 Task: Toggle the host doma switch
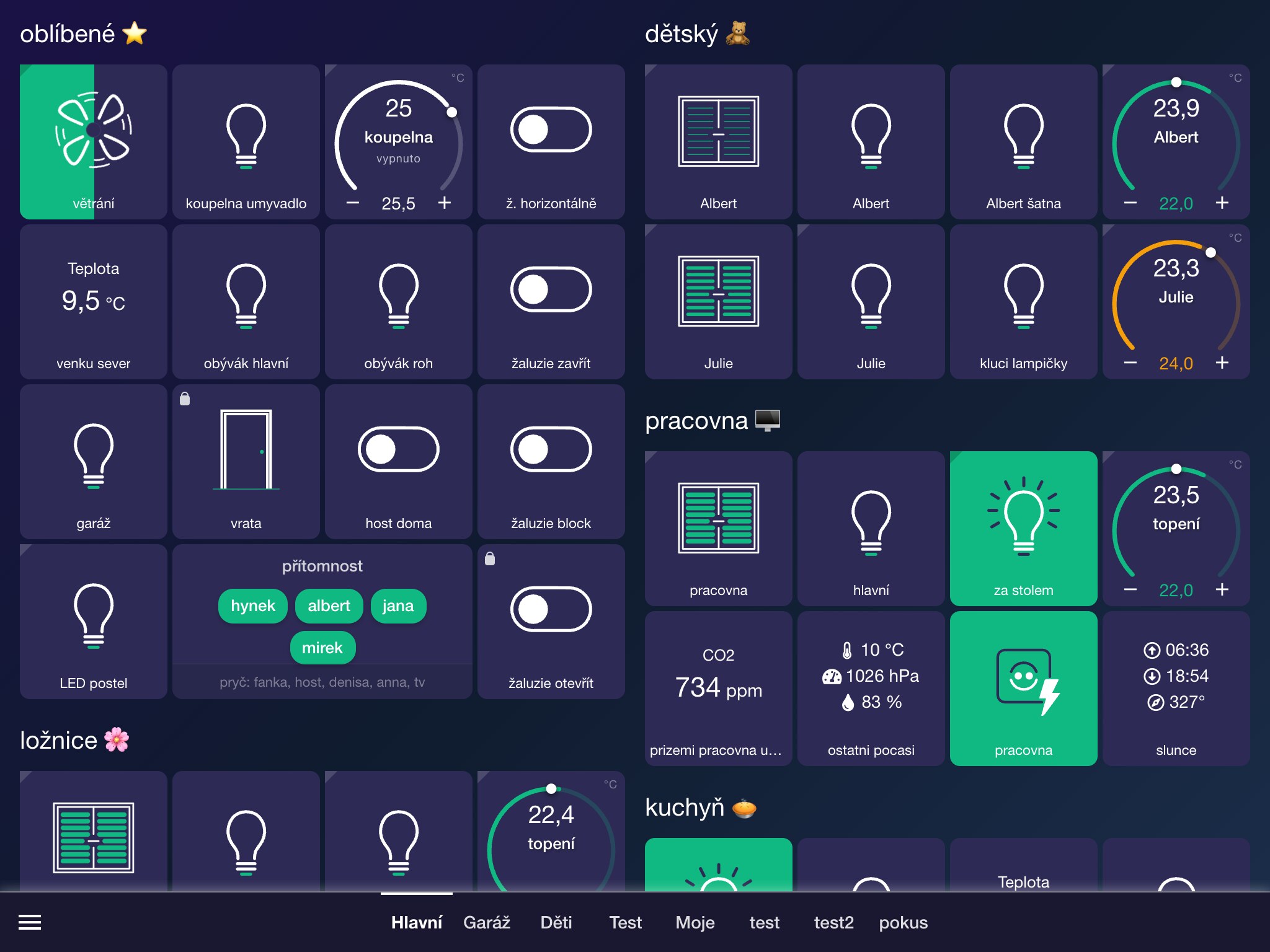(x=399, y=462)
